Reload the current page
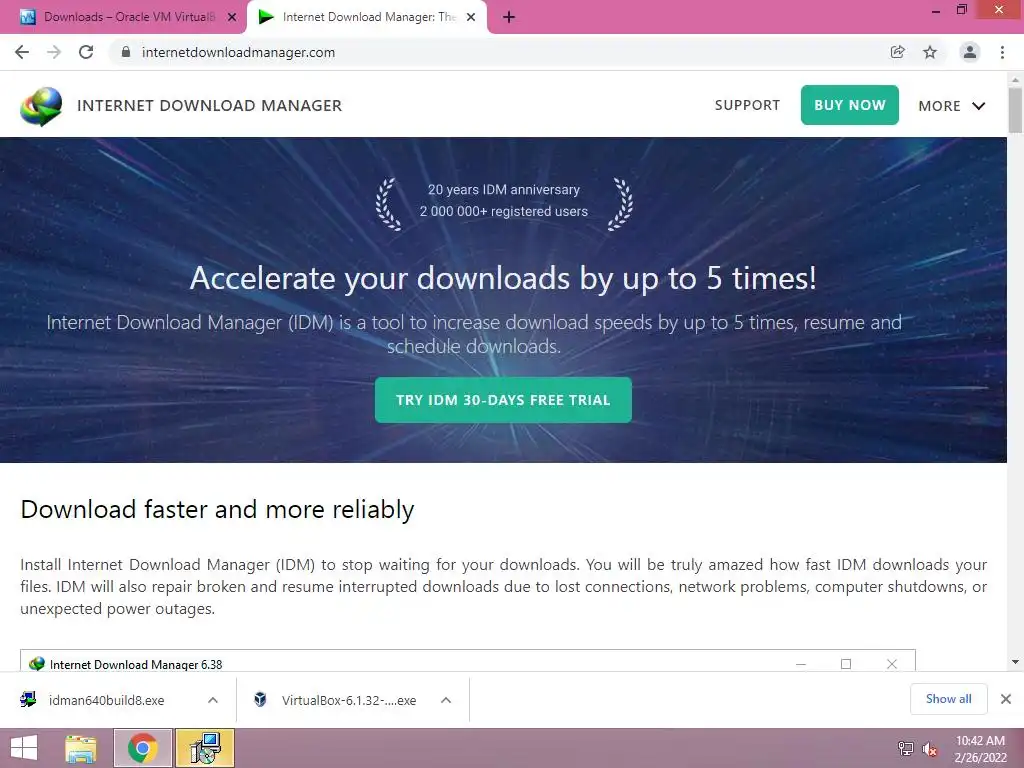This screenshot has width=1024, height=768. click(86, 52)
